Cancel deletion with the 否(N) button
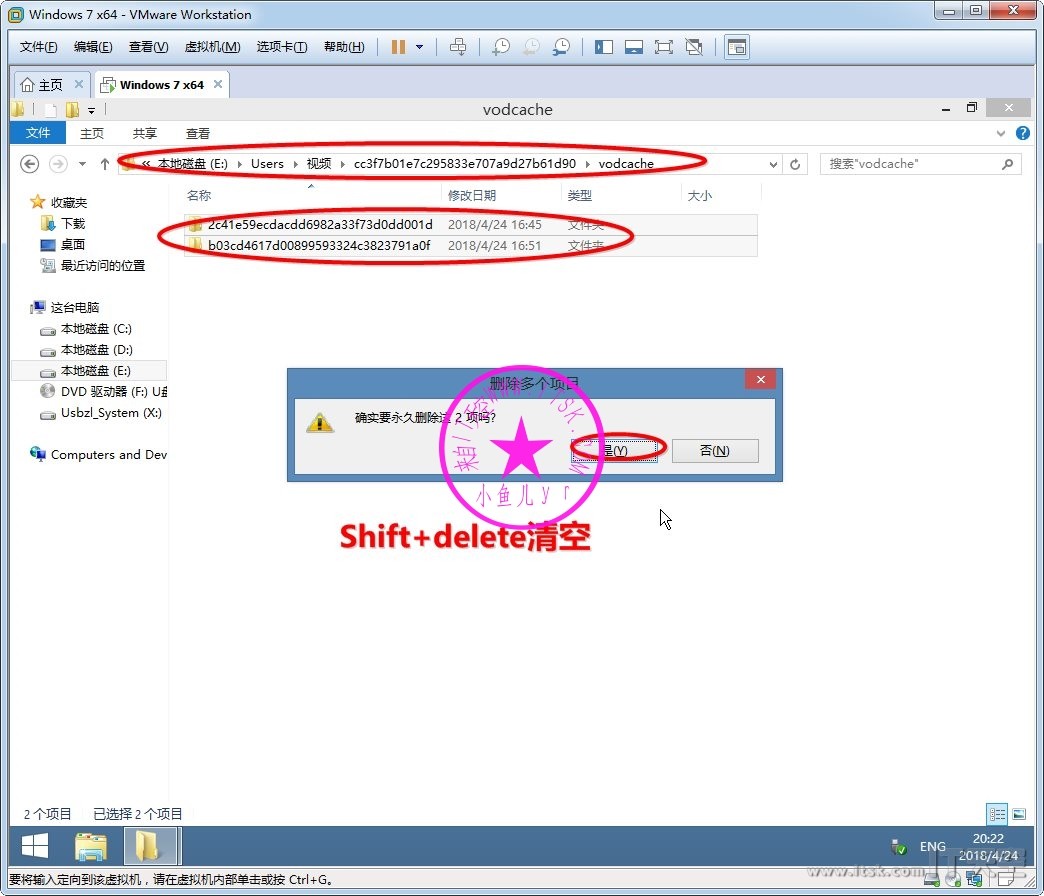Image resolution: width=1044 pixels, height=896 pixels. (x=714, y=451)
